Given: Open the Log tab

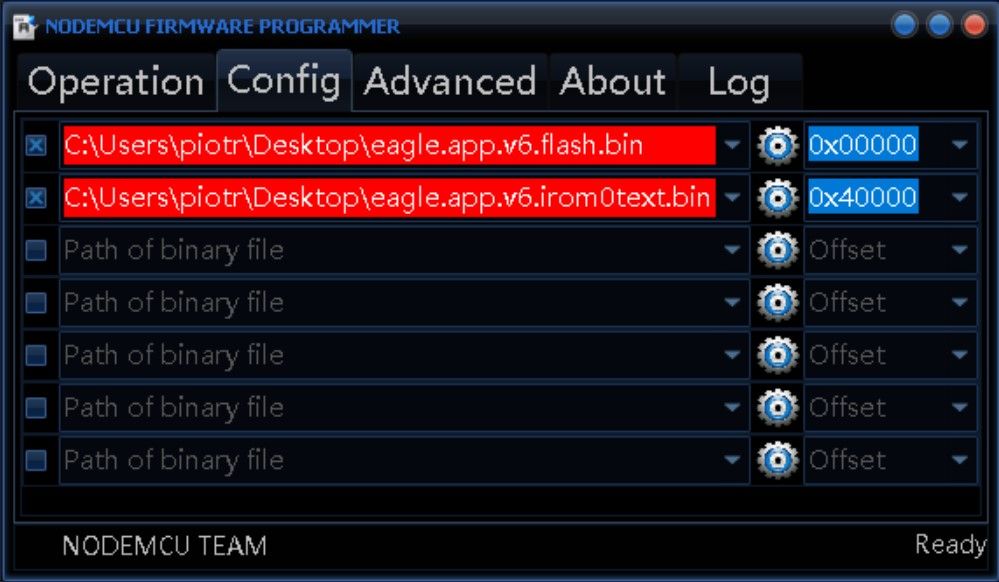Looking at the screenshot, I should (739, 82).
